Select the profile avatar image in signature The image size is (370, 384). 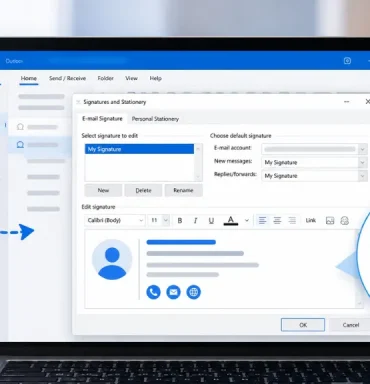[x=112, y=259]
